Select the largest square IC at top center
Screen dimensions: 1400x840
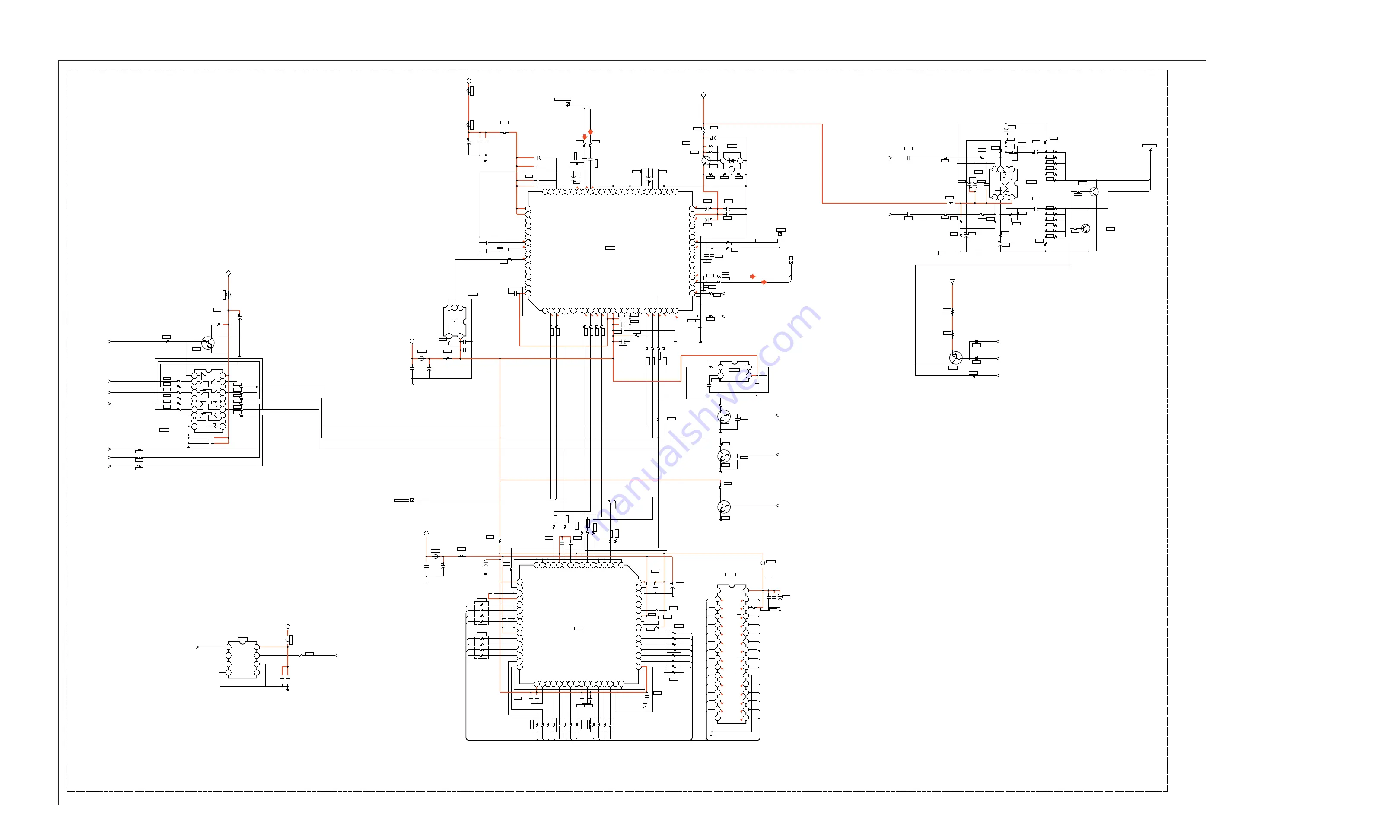point(610,251)
